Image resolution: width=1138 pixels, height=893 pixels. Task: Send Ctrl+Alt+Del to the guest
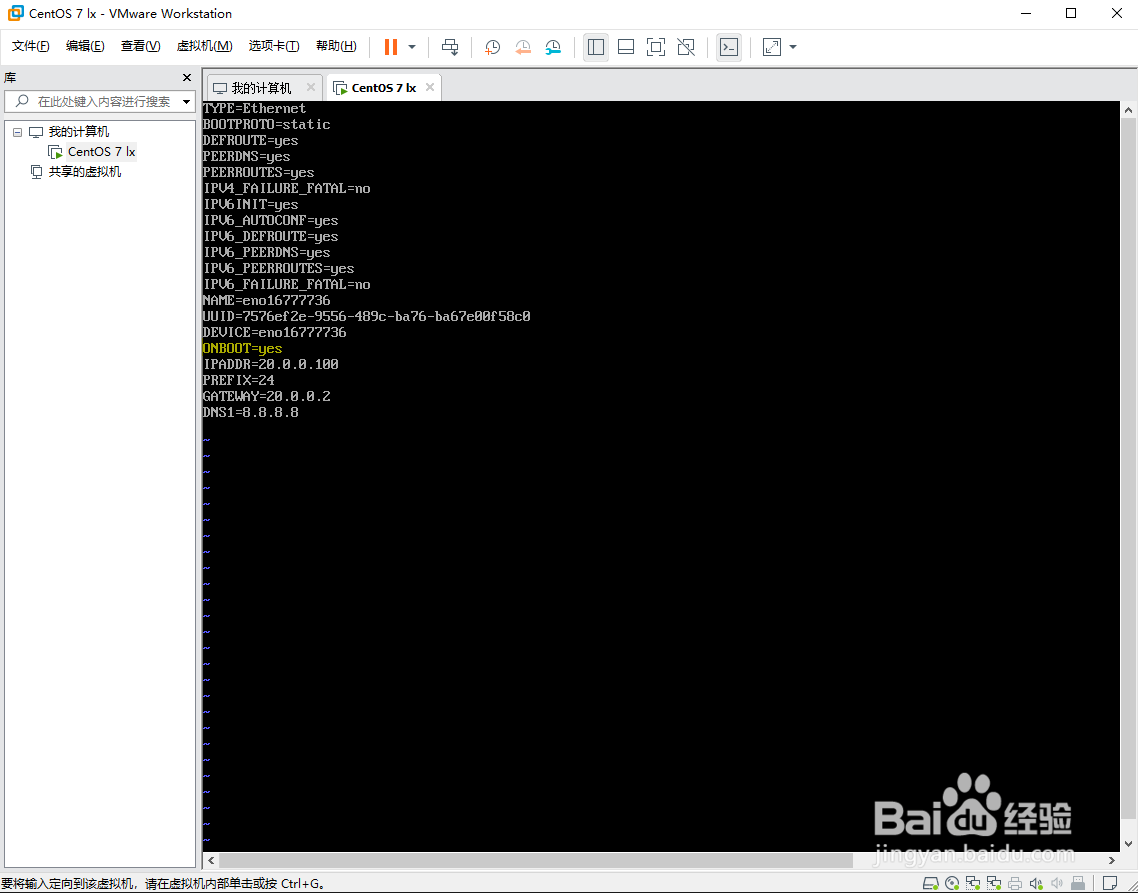(x=449, y=47)
